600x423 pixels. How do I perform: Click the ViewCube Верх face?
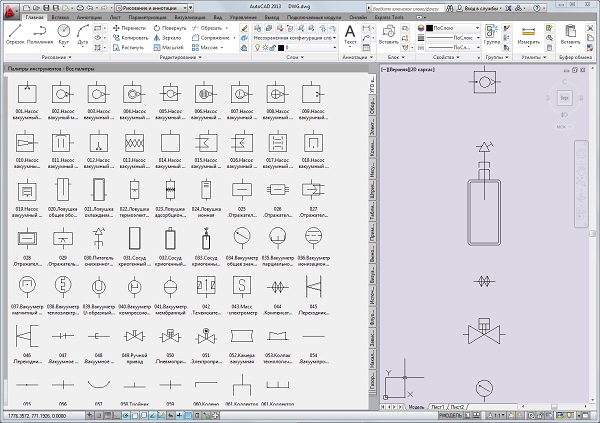point(565,98)
